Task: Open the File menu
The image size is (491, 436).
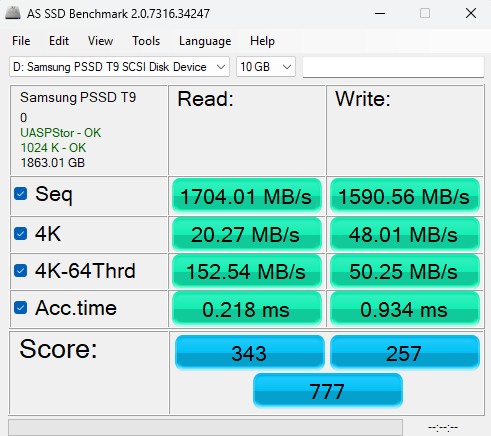Action: point(21,41)
